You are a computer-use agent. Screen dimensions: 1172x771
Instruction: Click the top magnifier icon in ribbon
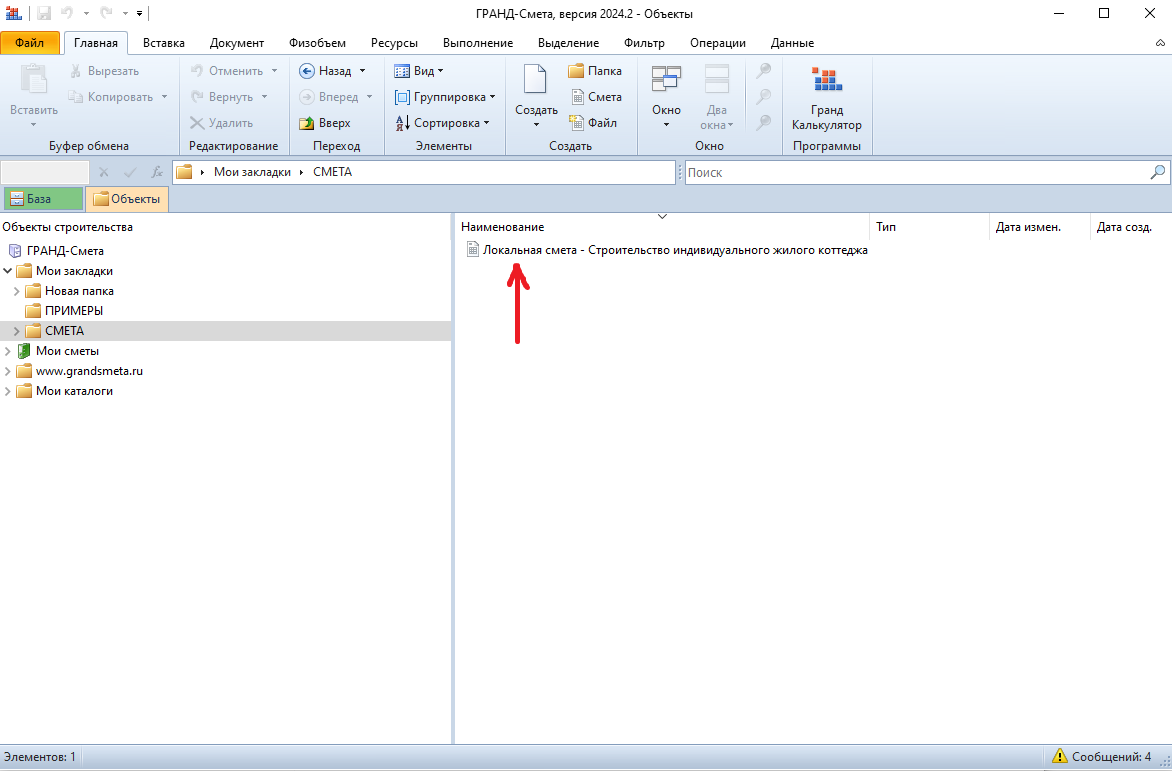point(763,71)
